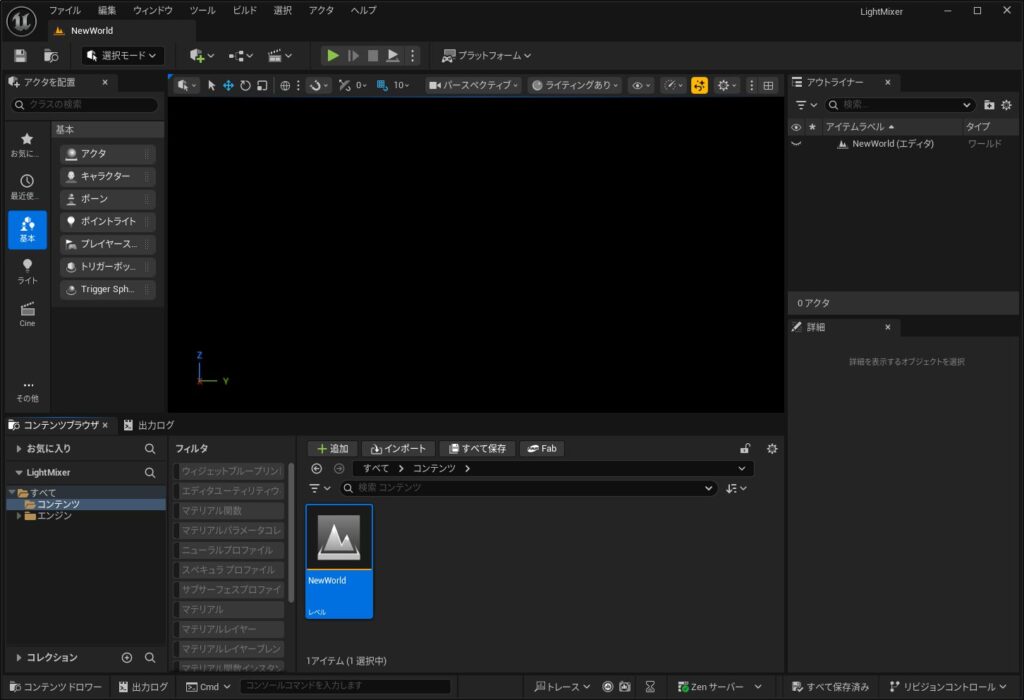The width and height of the screenshot is (1024, 700).
Task: Toggle visibility eye for NewWorld in Outliner
Action: click(796, 144)
